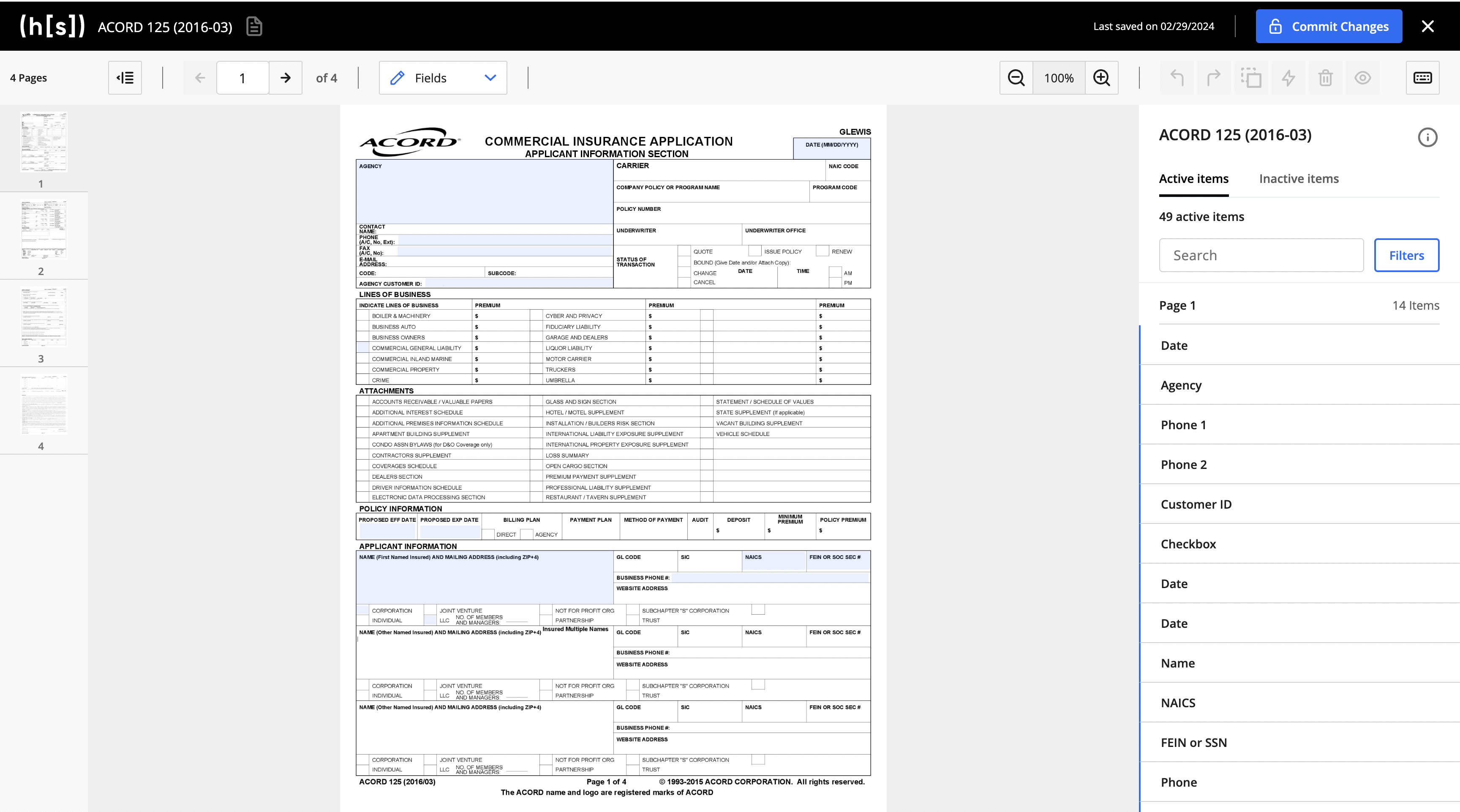Open page 3 thumbnail
1460x812 pixels.
(44, 318)
